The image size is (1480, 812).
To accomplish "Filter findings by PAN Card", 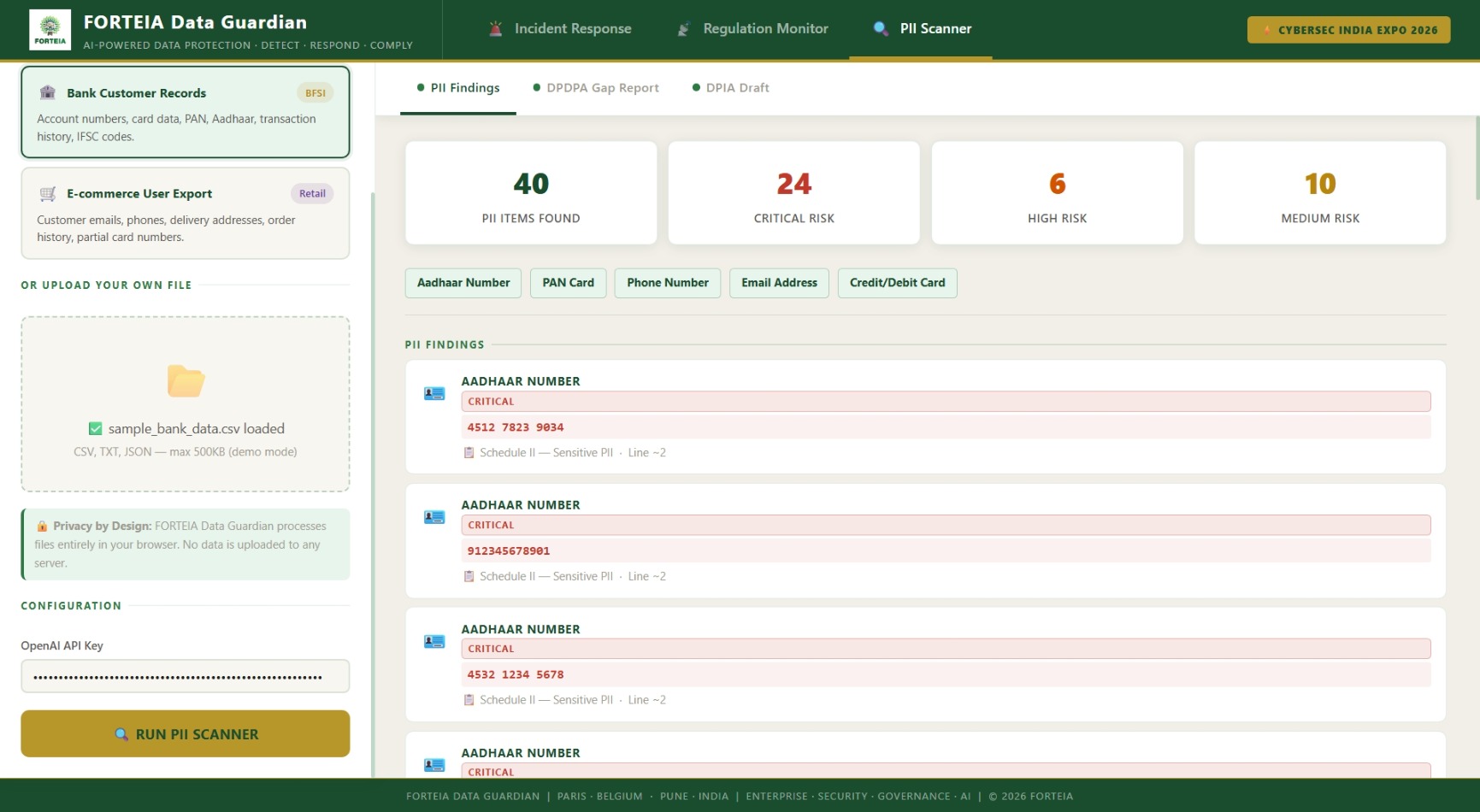I will point(568,283).
